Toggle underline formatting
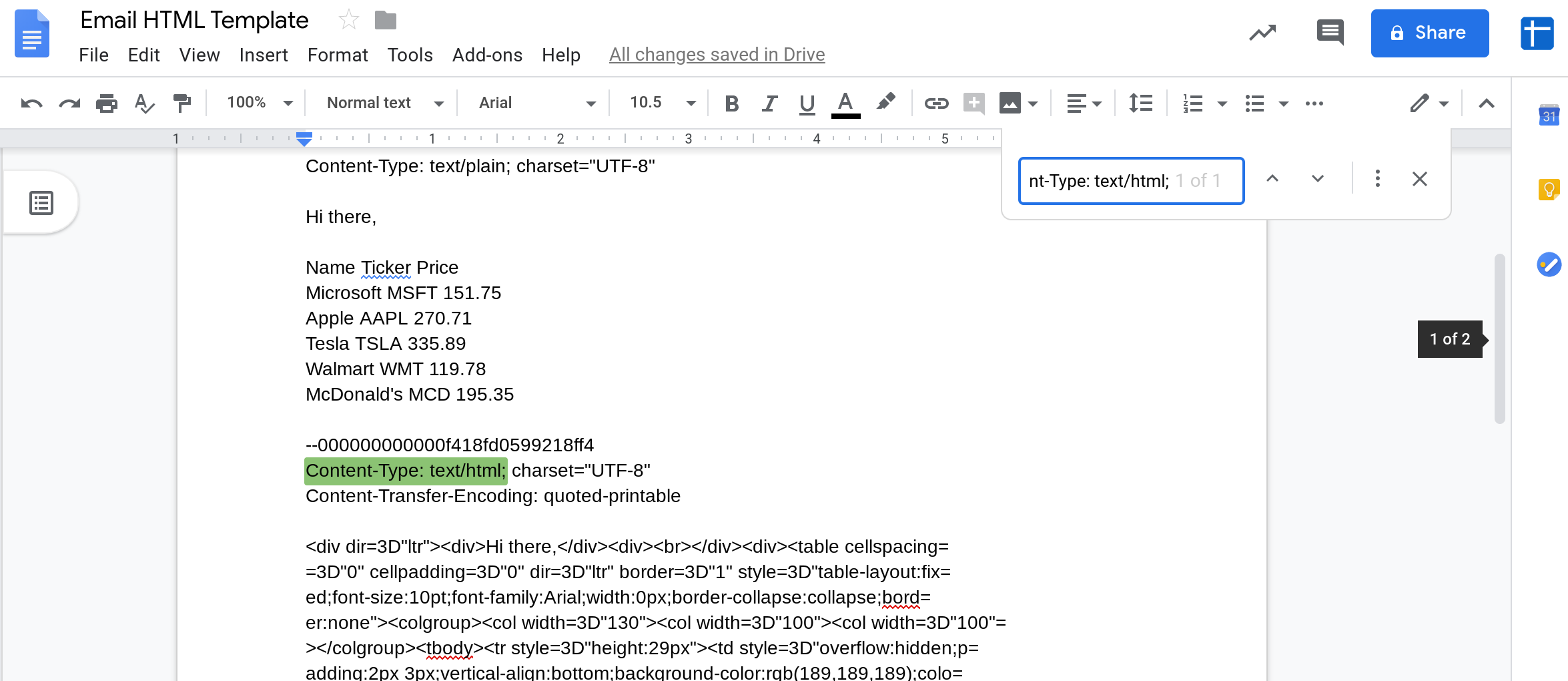The image size is (1568, 681). coord(807,104)
